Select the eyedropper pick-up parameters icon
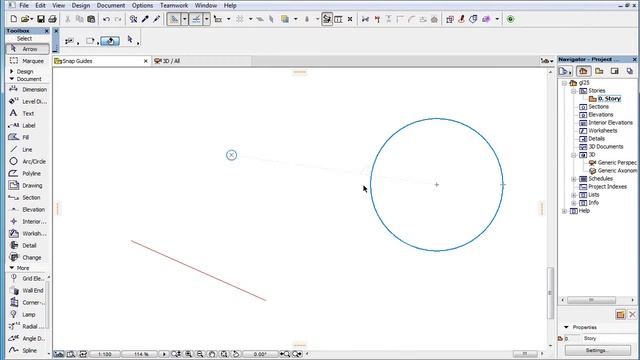This screenshot has width=640, height=360. 145,19
